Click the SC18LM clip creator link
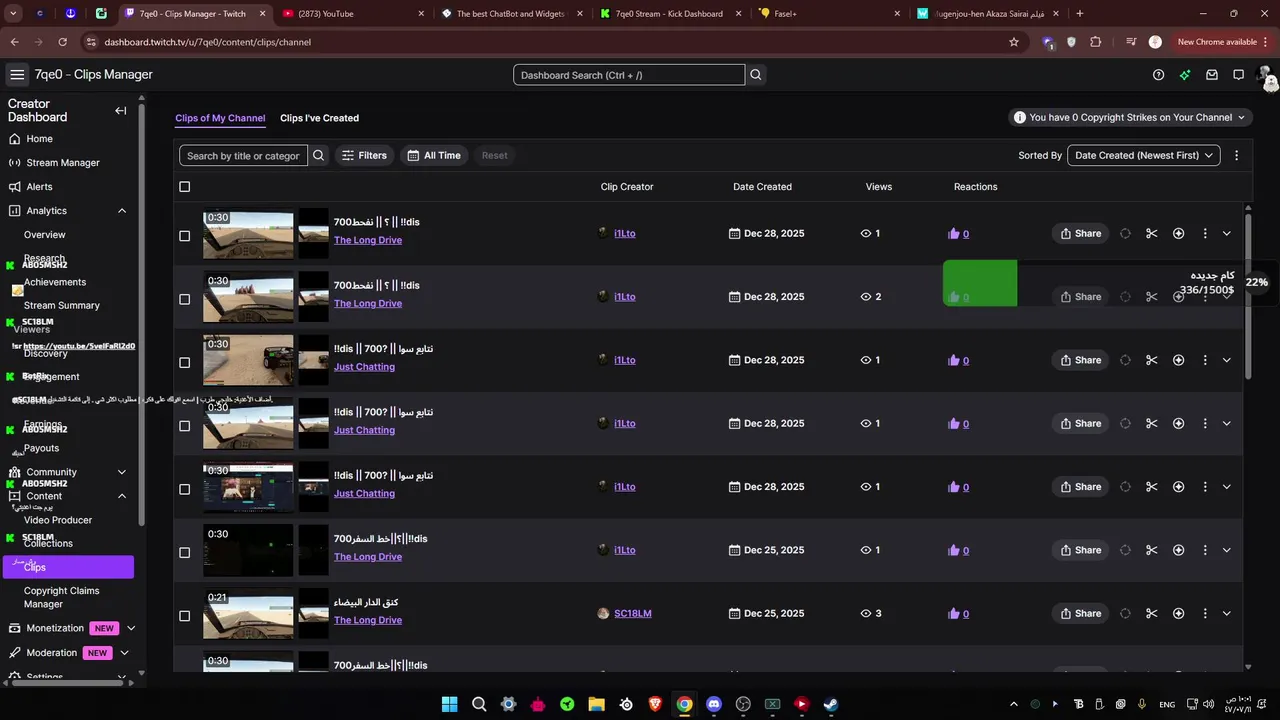The height and width of the screenshot is (720, 1280). (632, 614)
